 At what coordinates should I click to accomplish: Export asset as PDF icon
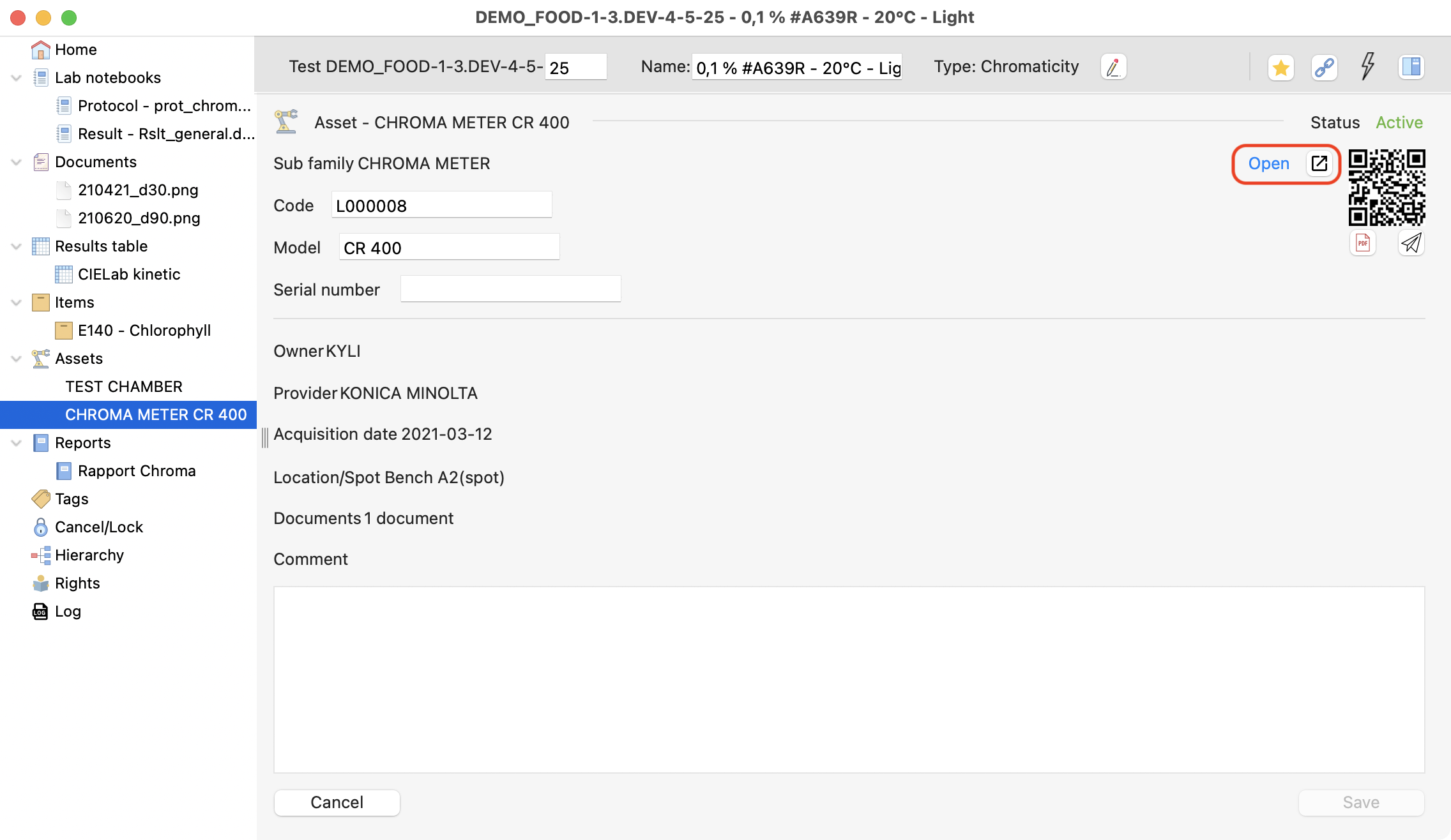coord(1363,243)
